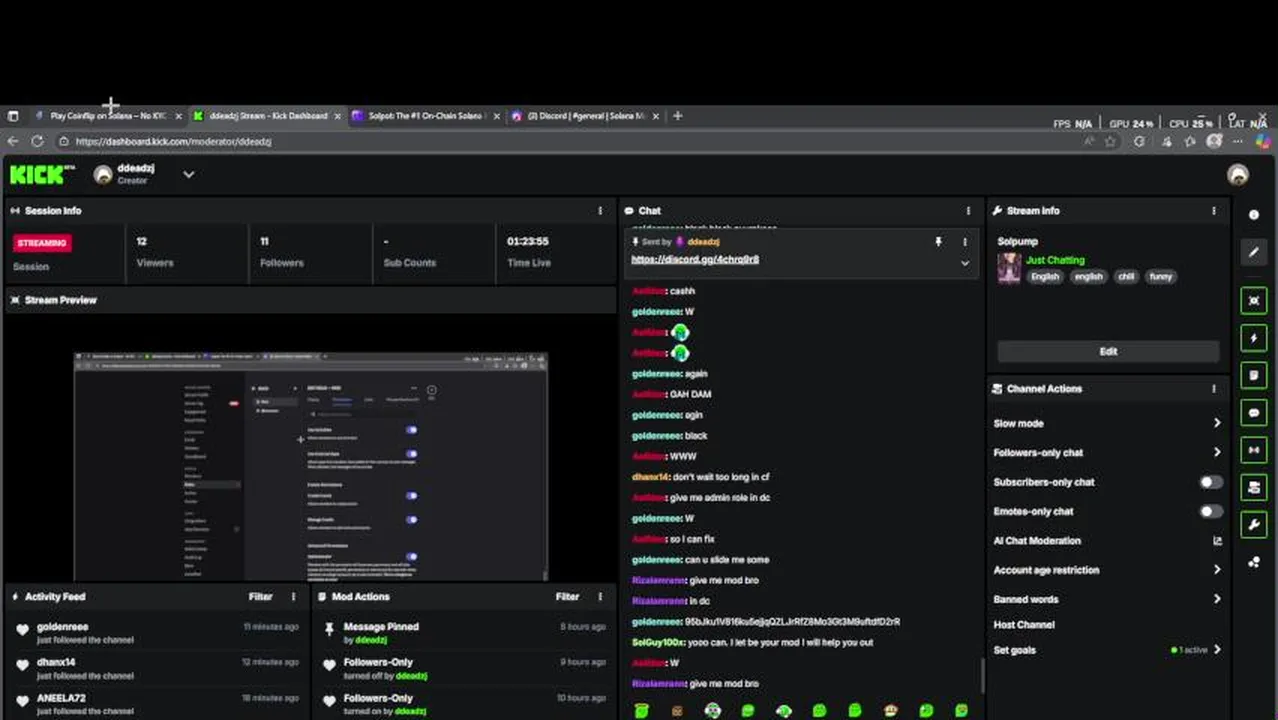This screenshot has width=1278, height=720.
Task: Click goldenreee follow entry in Activity Feed
Action: [x=160, y=633]
